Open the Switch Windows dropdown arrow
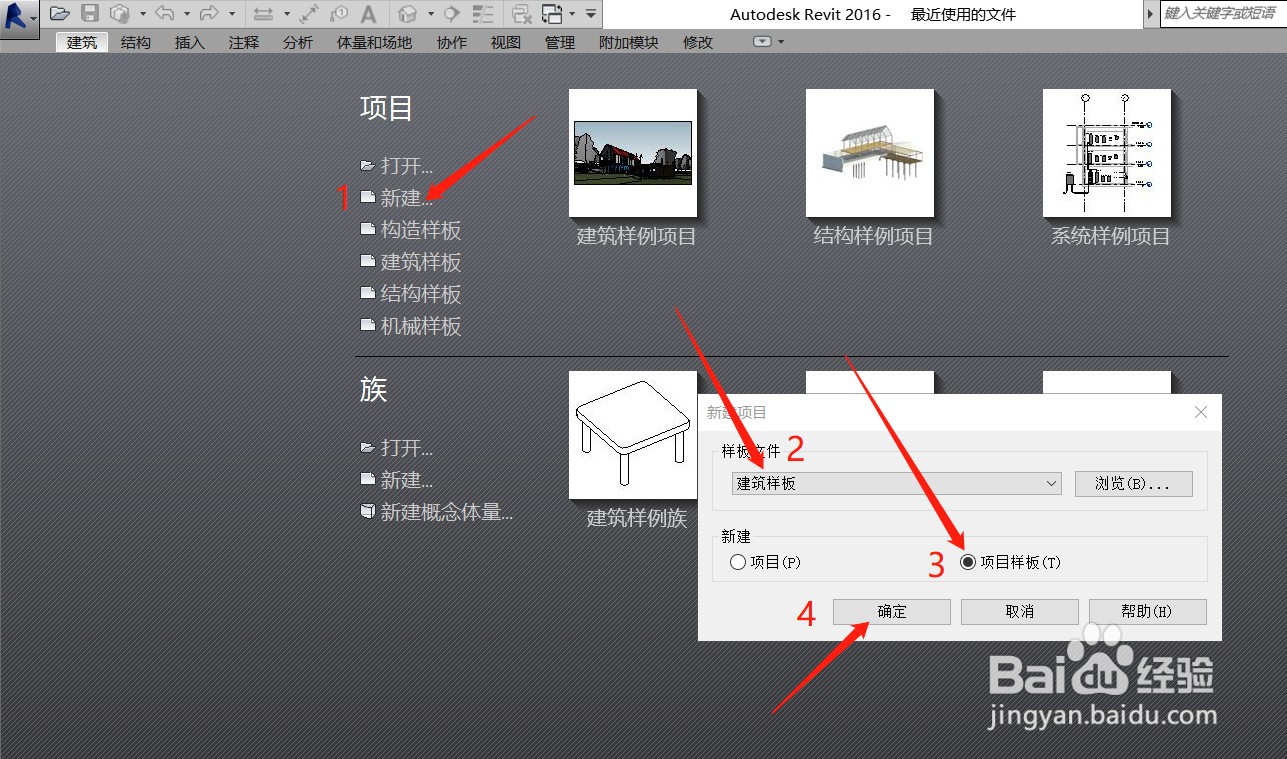Screen dimensions: 1287x759 [x=572, y=13]
